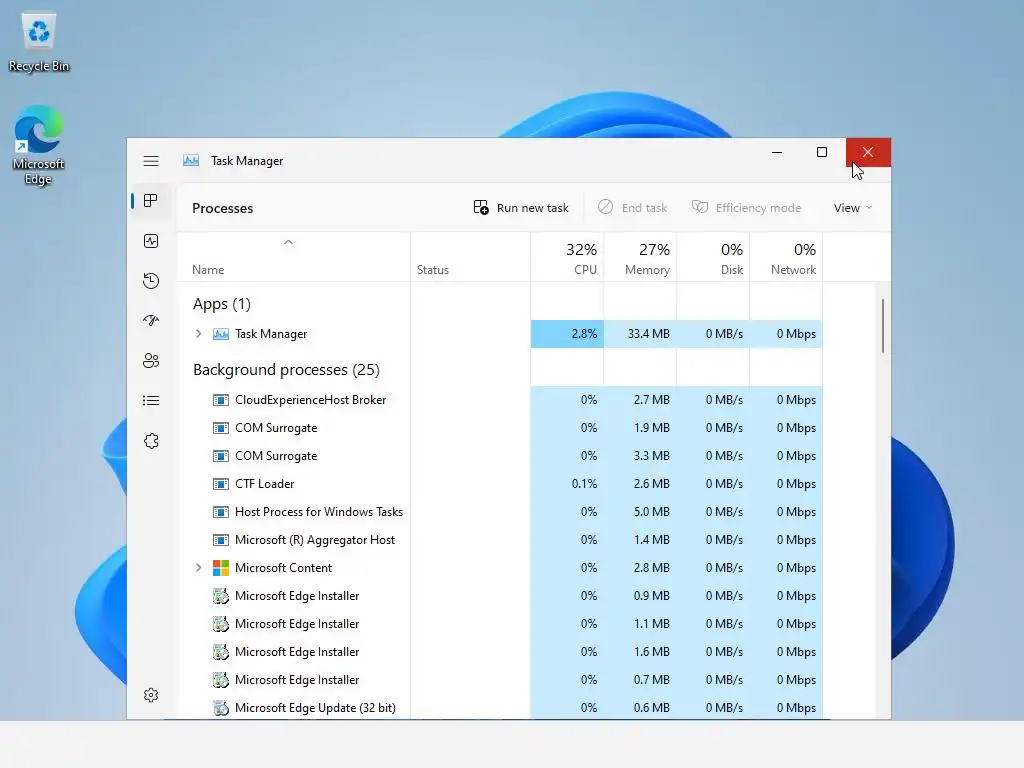Expand the Task Manager app row
The height and width of the screenshot is (768, 1024).
pyautogui.click(x=199, y=334)
